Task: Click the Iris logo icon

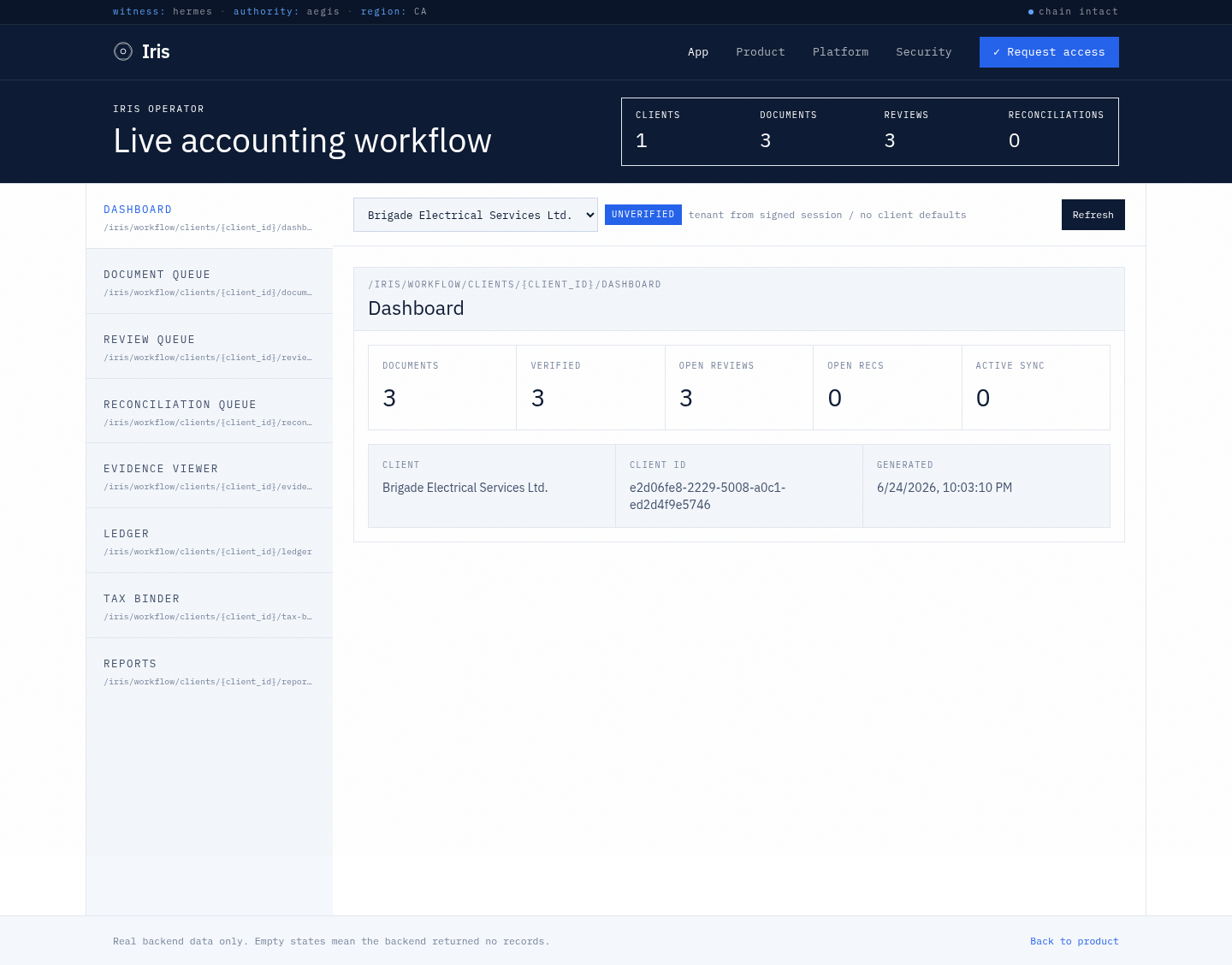Action: (123, 51)
